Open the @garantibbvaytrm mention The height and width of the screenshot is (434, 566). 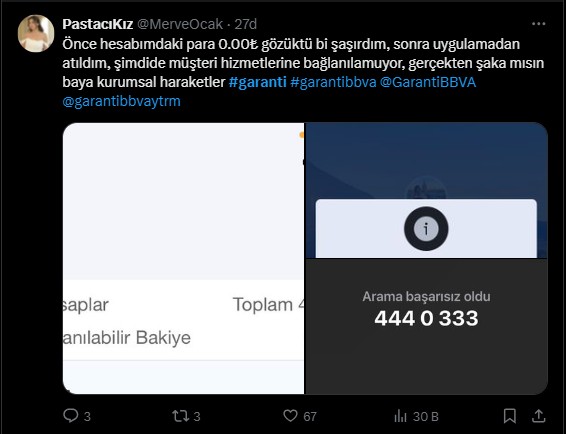point(121,101)
